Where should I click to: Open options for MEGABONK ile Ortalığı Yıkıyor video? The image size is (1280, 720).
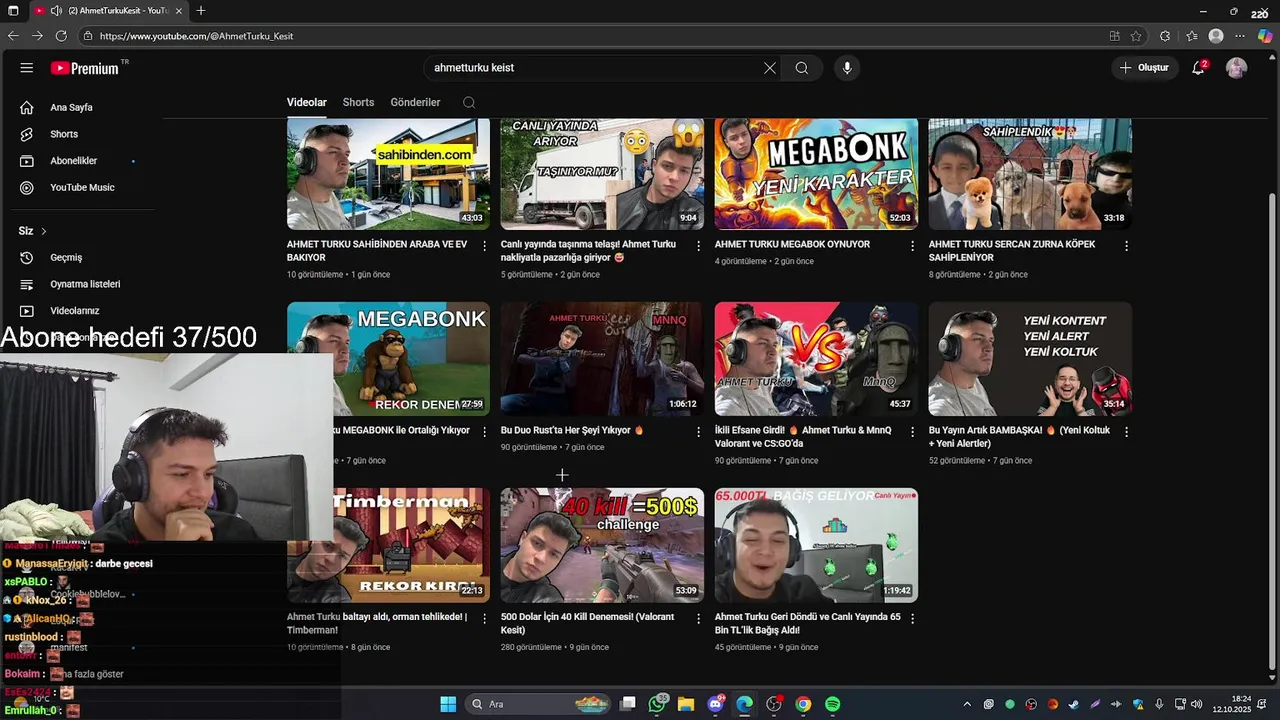tap(485, 431)
